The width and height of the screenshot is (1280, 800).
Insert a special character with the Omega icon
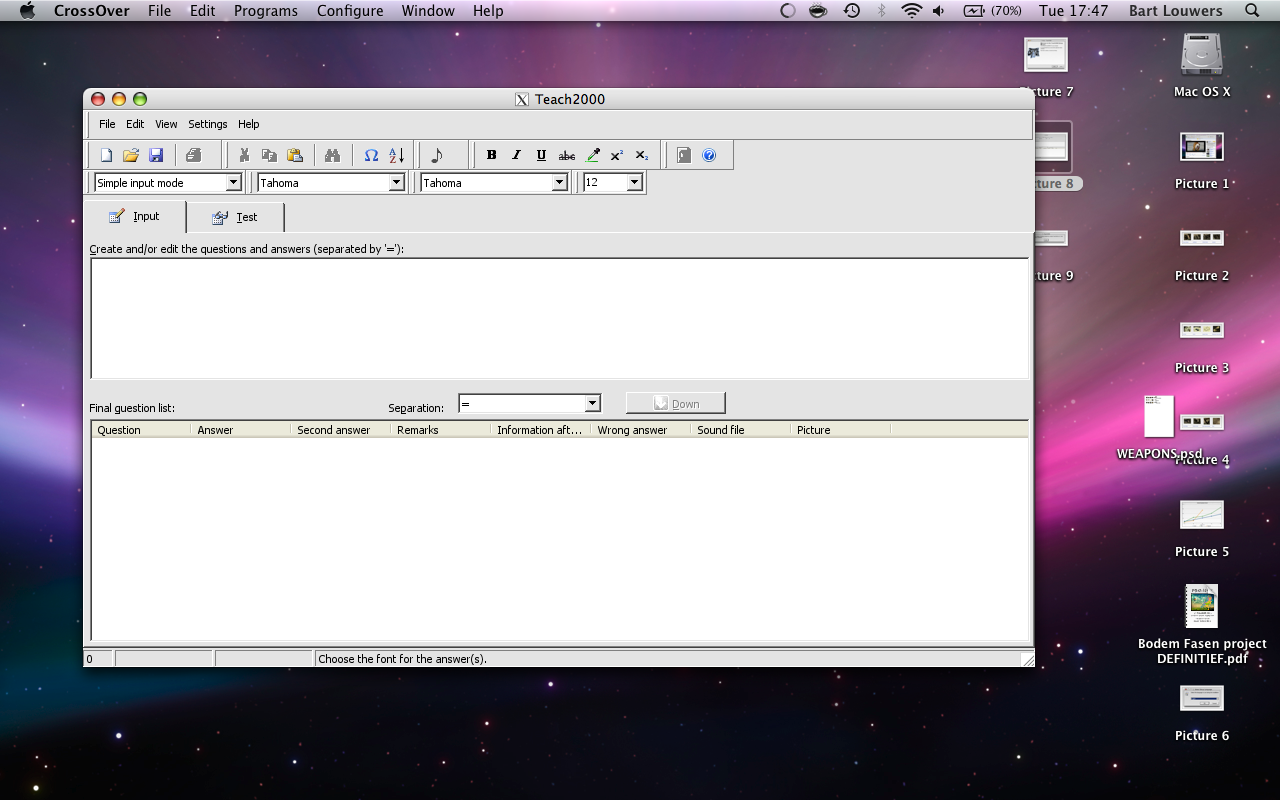coord(370,154)
